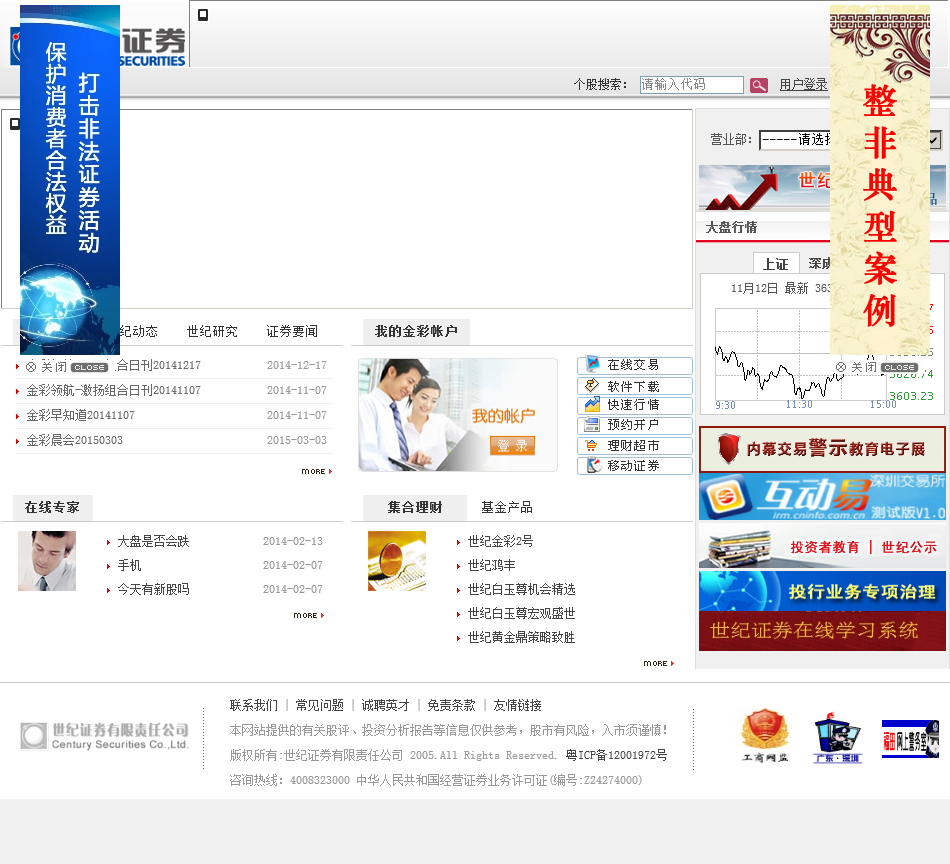Open product 世纪白玉尊宏观盛世
The image size is (950, 864).
click(x=522, y=614)
